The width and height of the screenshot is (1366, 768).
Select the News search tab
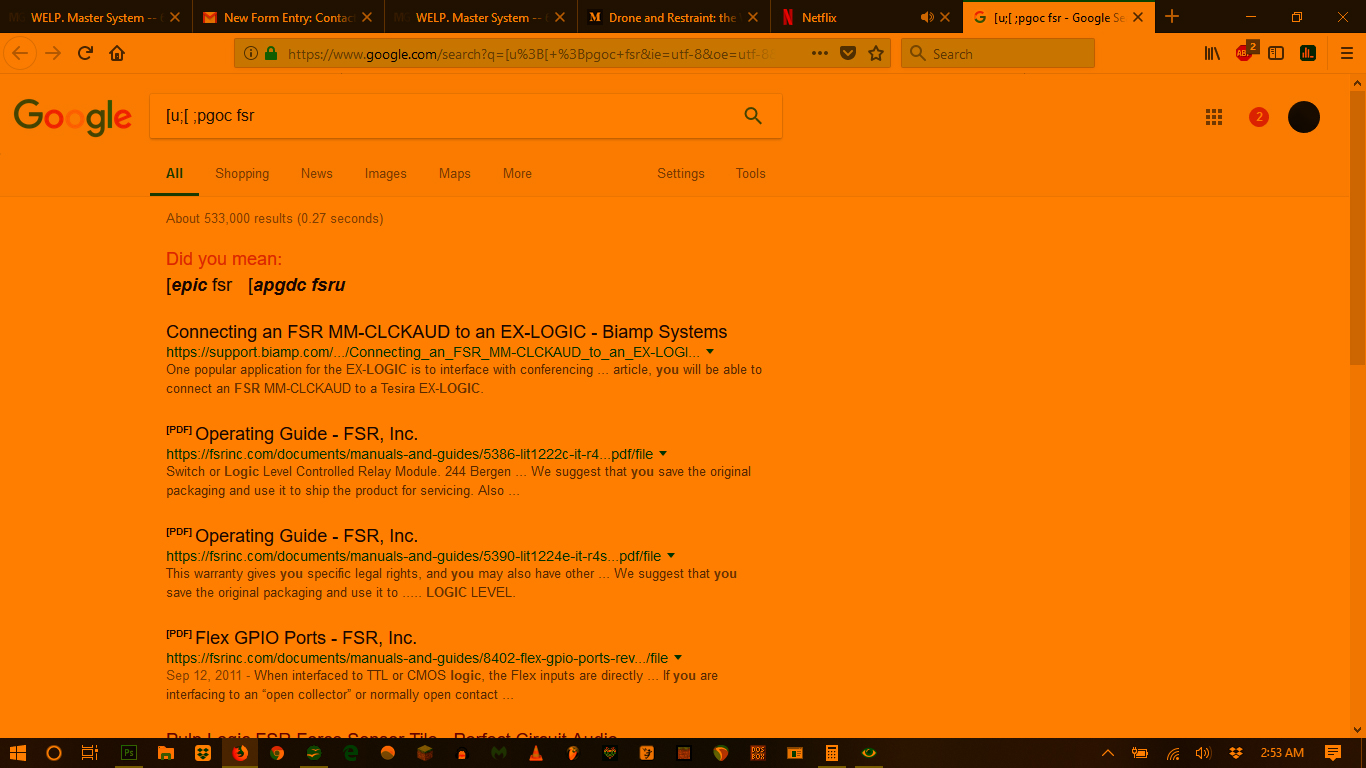[x=316, y=173]
